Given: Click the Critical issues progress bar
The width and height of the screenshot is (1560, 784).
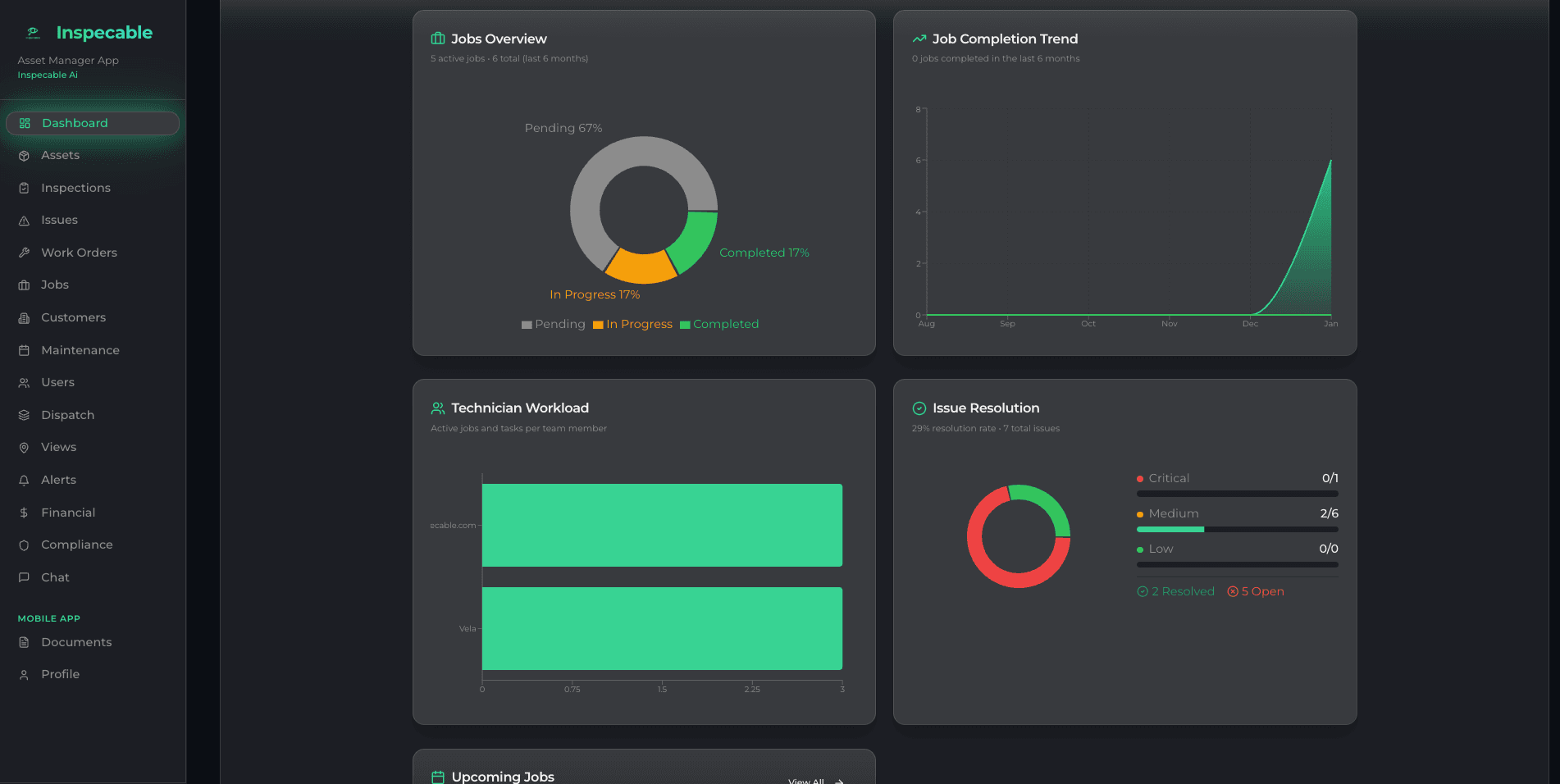Looking at the screenshot, I should (x=1237, y=495).
